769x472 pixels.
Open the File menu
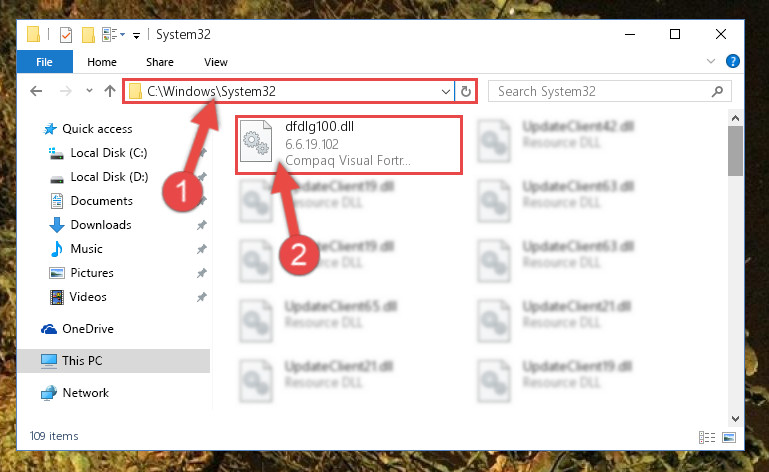click(x=45, y=62)
